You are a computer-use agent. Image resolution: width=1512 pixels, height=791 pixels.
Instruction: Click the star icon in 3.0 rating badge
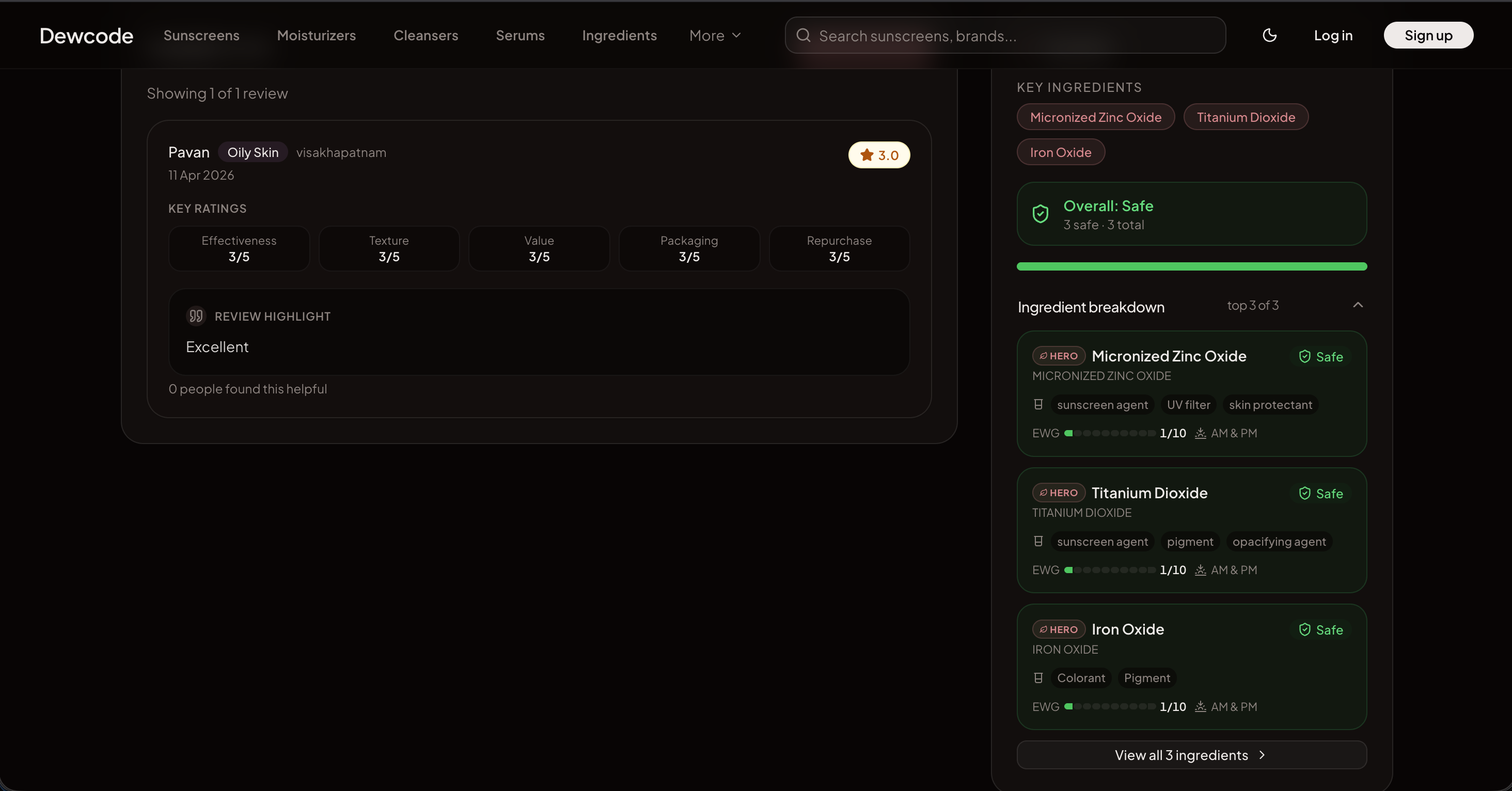867,155
